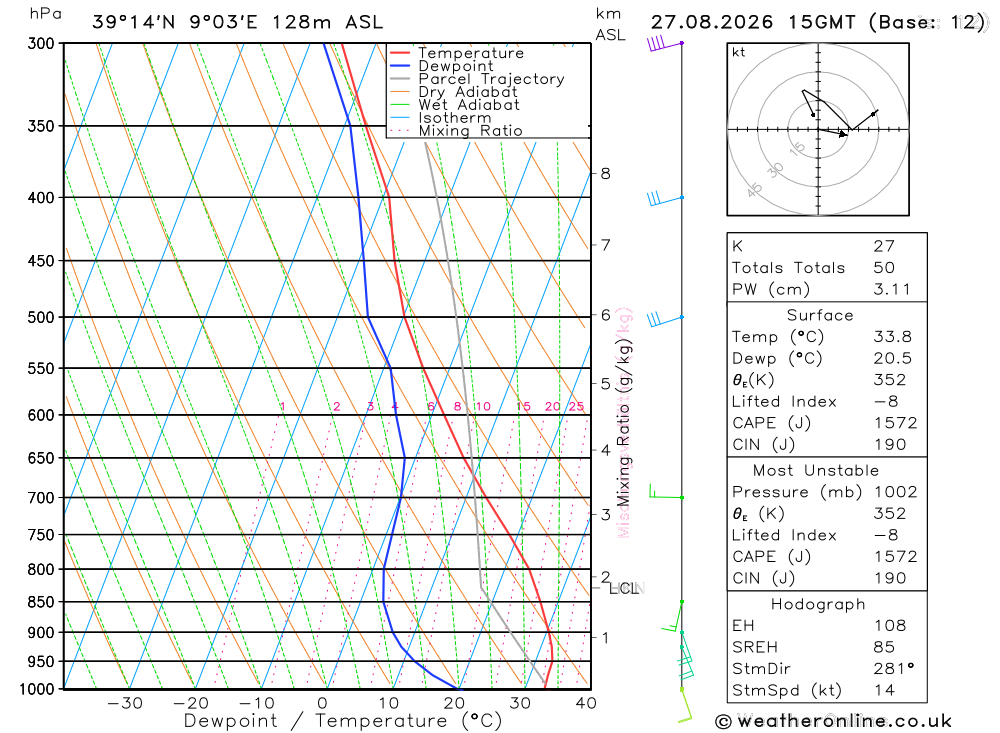Click the K index value 27
1000x733 pixels.
[x=884, y=246]
